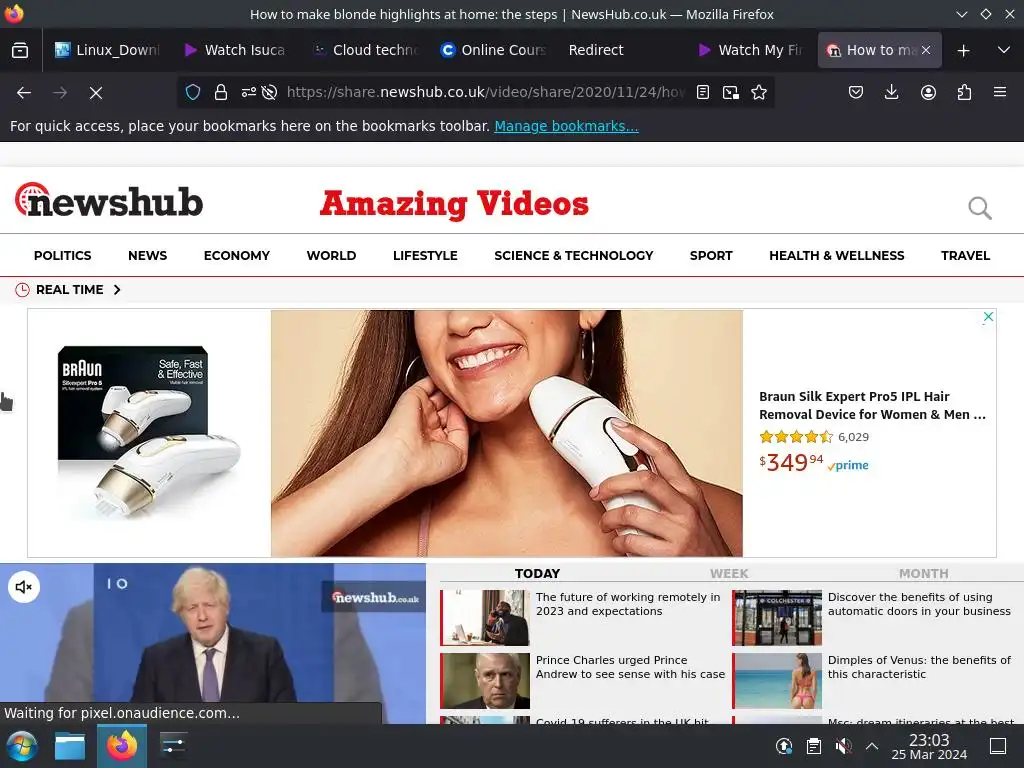Open Save to Pocket icon
Screen dimensions: 1024x768
pyautogui.click(x=856, y=92)
